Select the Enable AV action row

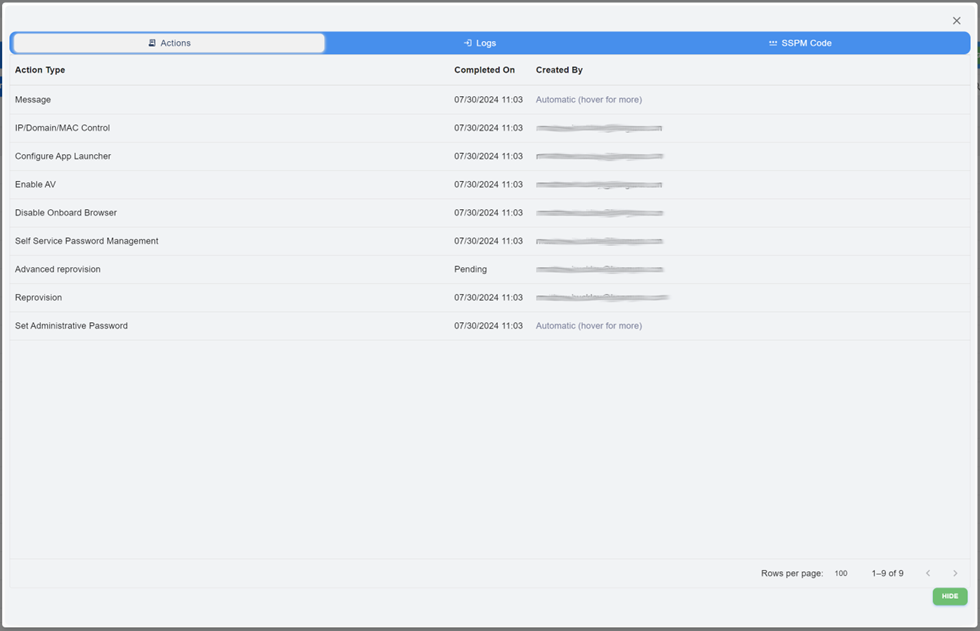(35, 185)
